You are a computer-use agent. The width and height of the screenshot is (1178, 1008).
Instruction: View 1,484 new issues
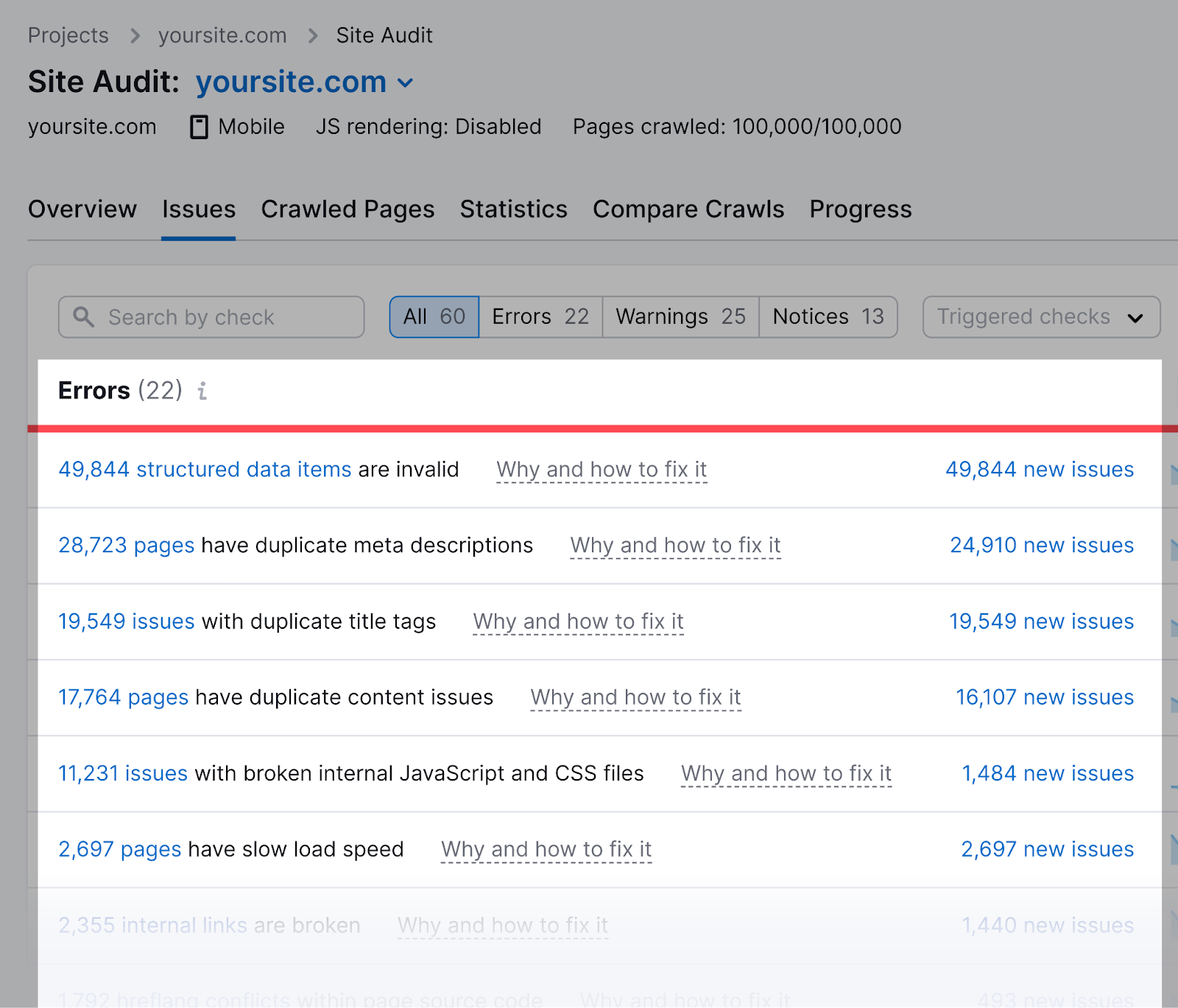(x=1048, y=774)
